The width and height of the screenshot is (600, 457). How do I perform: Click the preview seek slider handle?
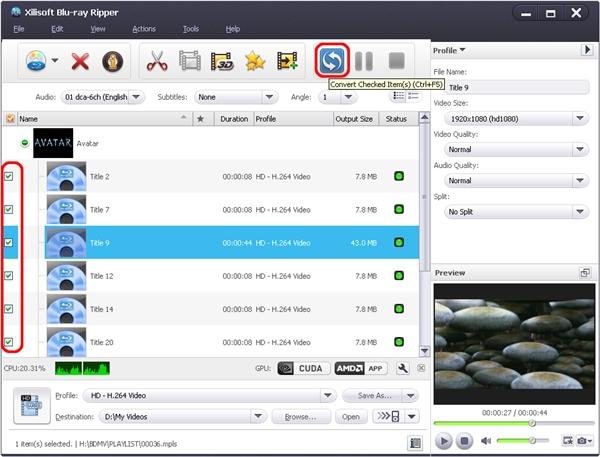point(532,423)
